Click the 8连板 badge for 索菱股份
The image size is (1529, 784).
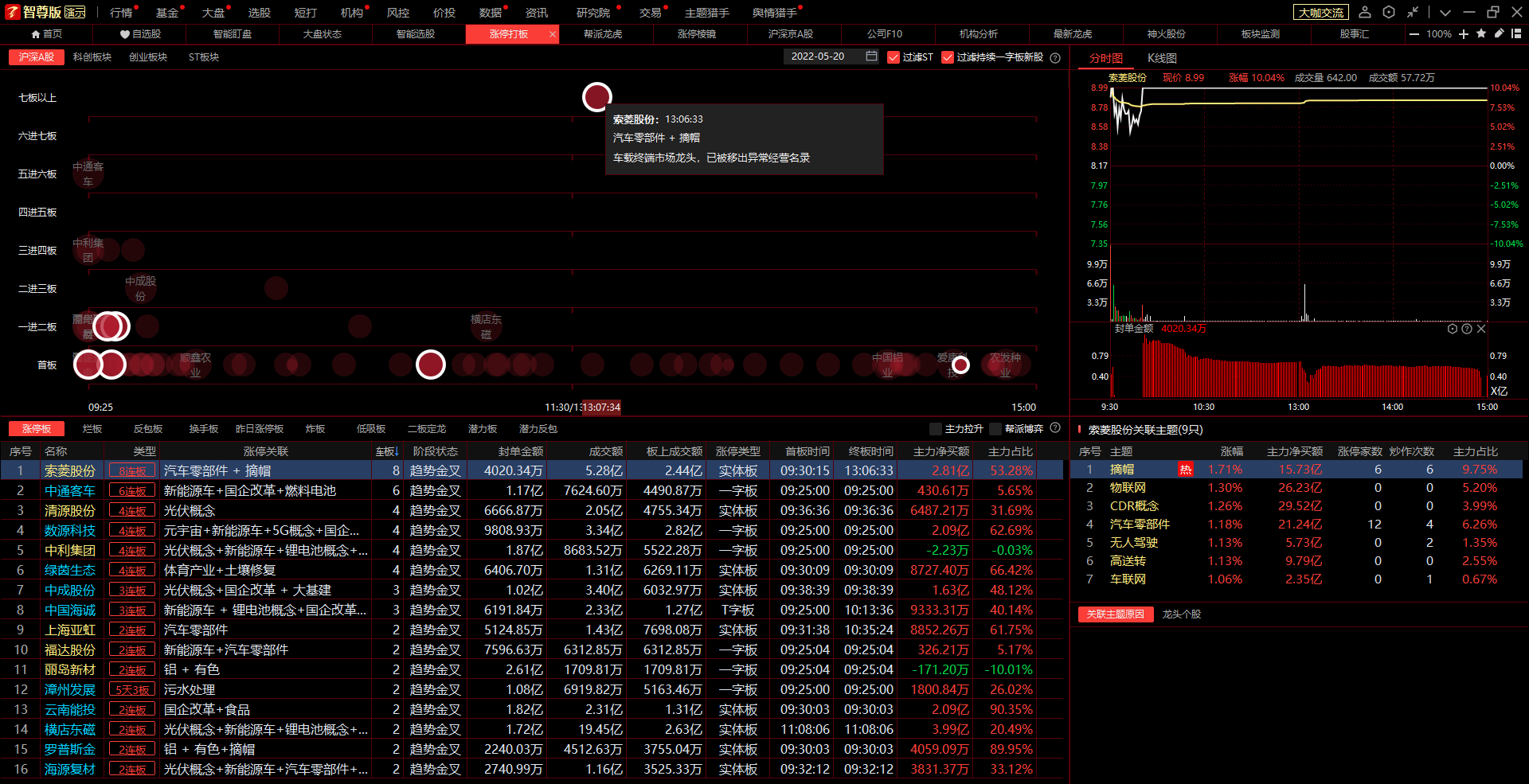pyautogui.click(x=132, y=471)
